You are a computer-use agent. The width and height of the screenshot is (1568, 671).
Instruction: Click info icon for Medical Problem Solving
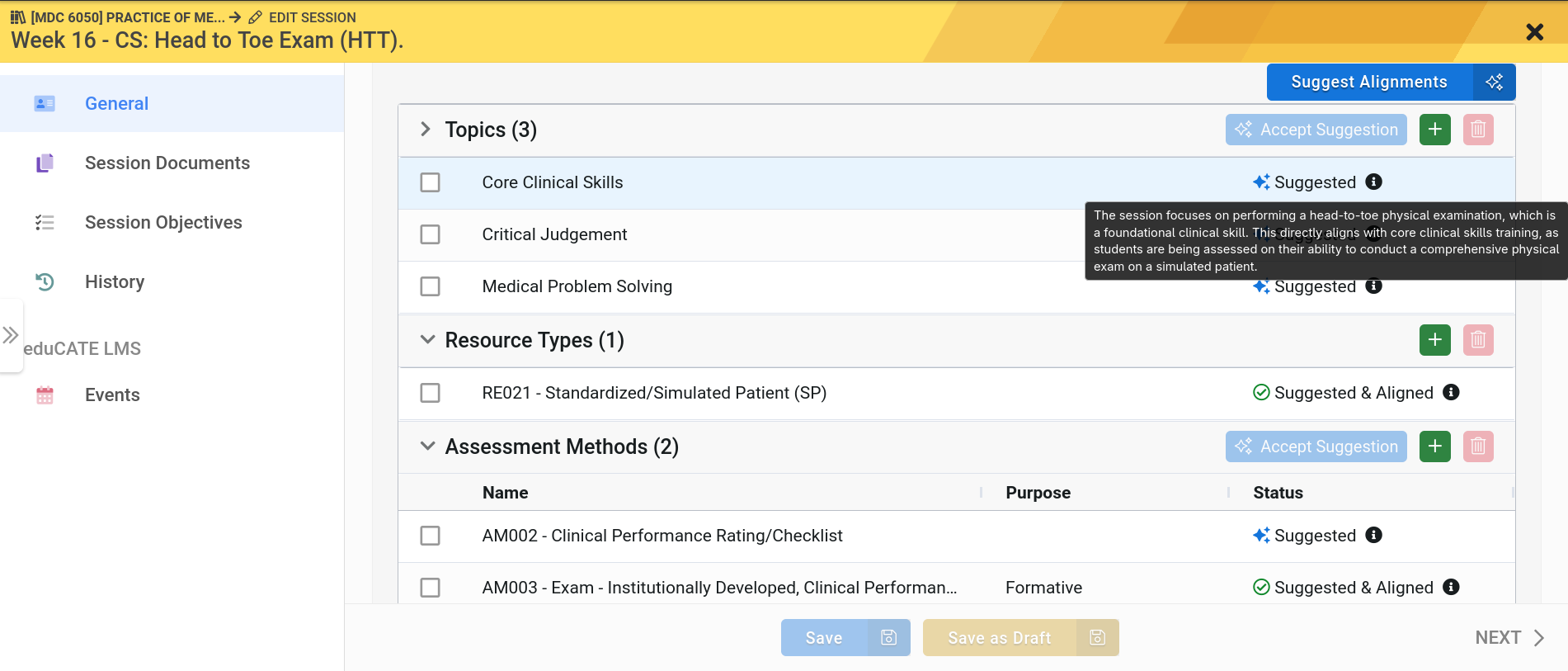point(1373,286)
